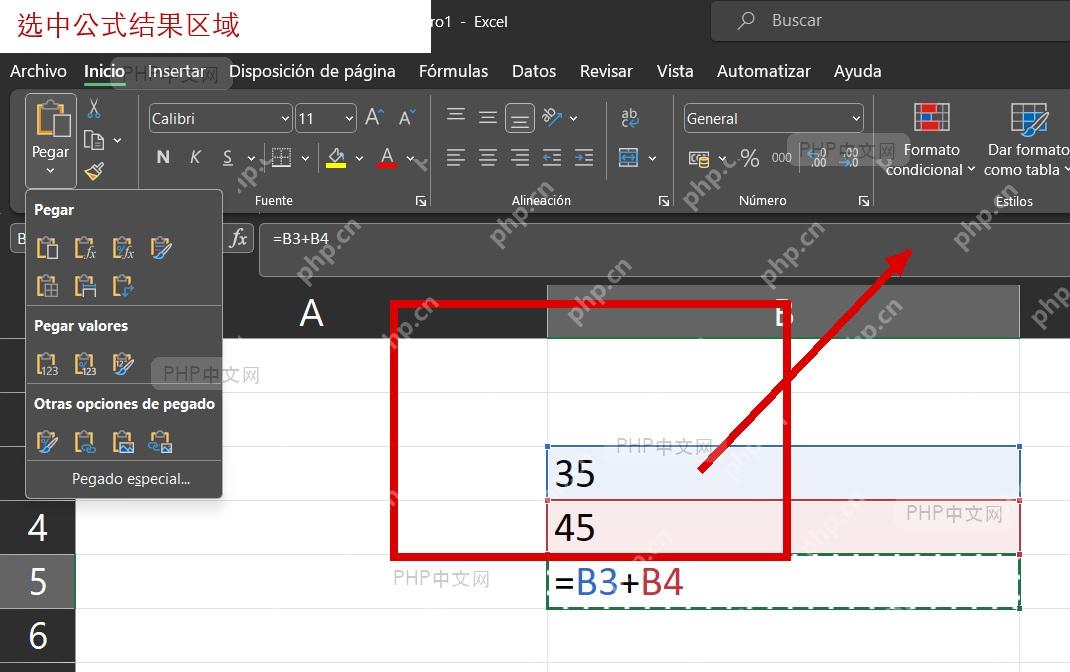Toggle Bold (N) formatting

point(162,158)
